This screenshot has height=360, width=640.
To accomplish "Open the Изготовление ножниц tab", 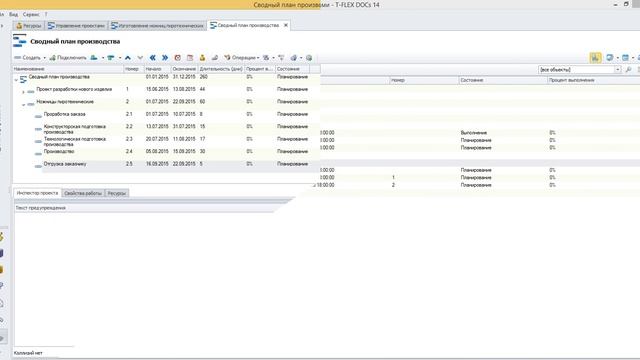I will (157, 26).
